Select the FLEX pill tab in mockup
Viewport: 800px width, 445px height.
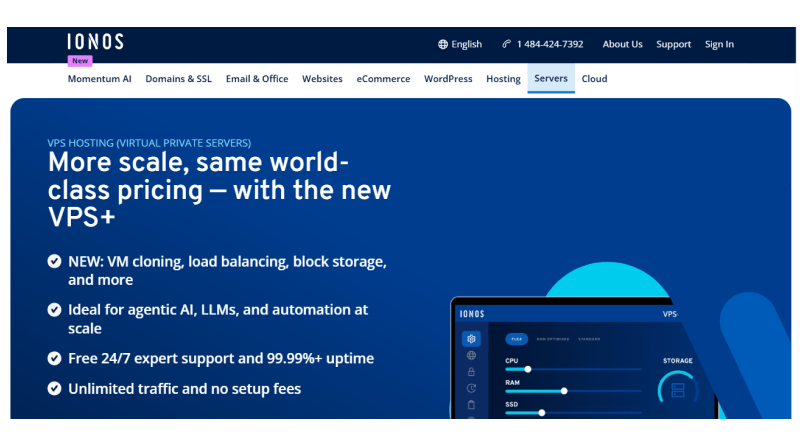516,339
